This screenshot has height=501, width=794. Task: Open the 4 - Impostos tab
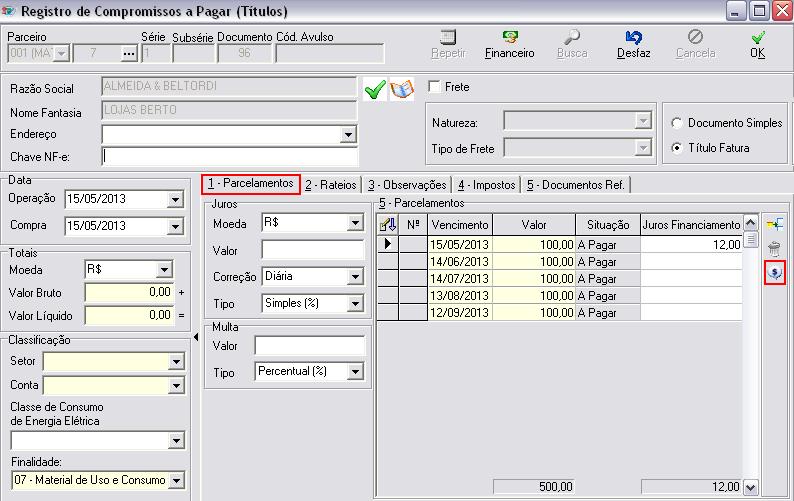click(x=486, y=185)
